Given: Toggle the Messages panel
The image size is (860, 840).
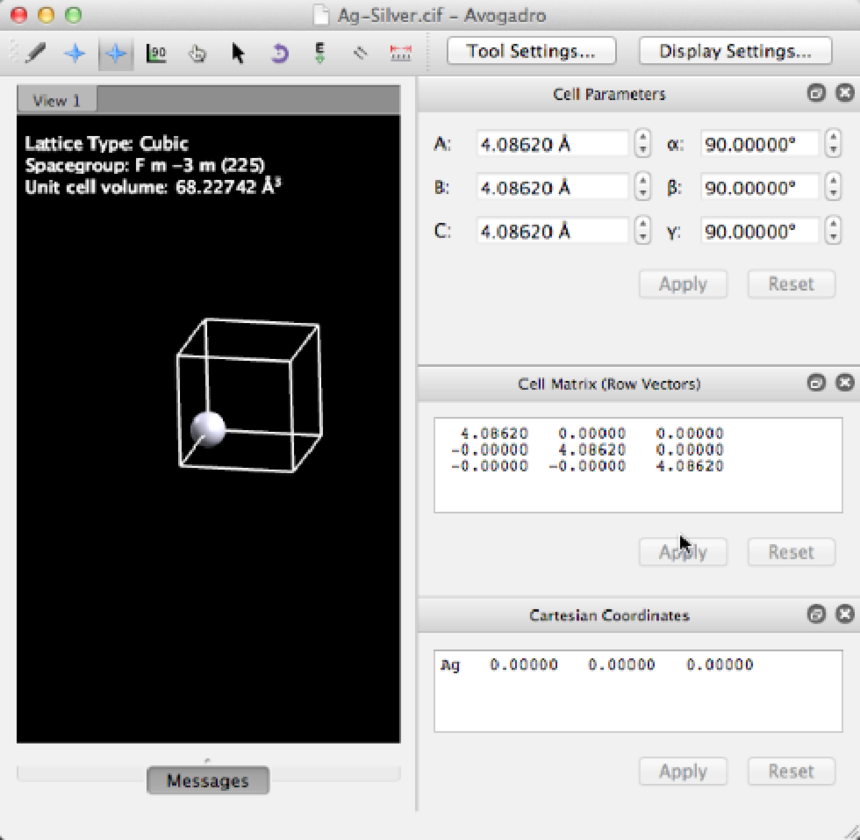Looking at the screenshot, I should pos(208,781).
